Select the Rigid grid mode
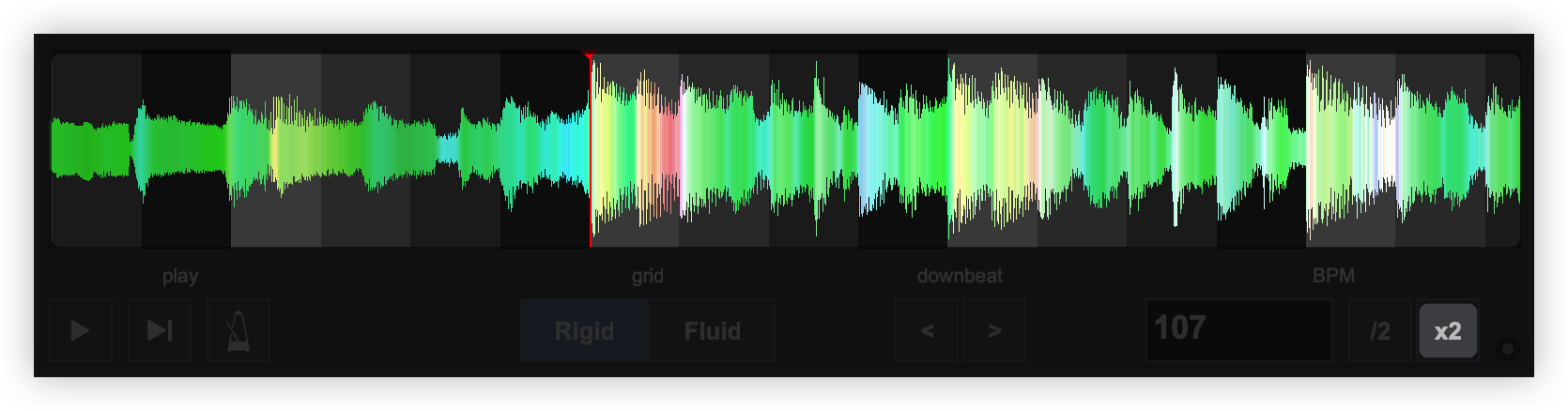 pyautogui.click(x=584, y=331)
